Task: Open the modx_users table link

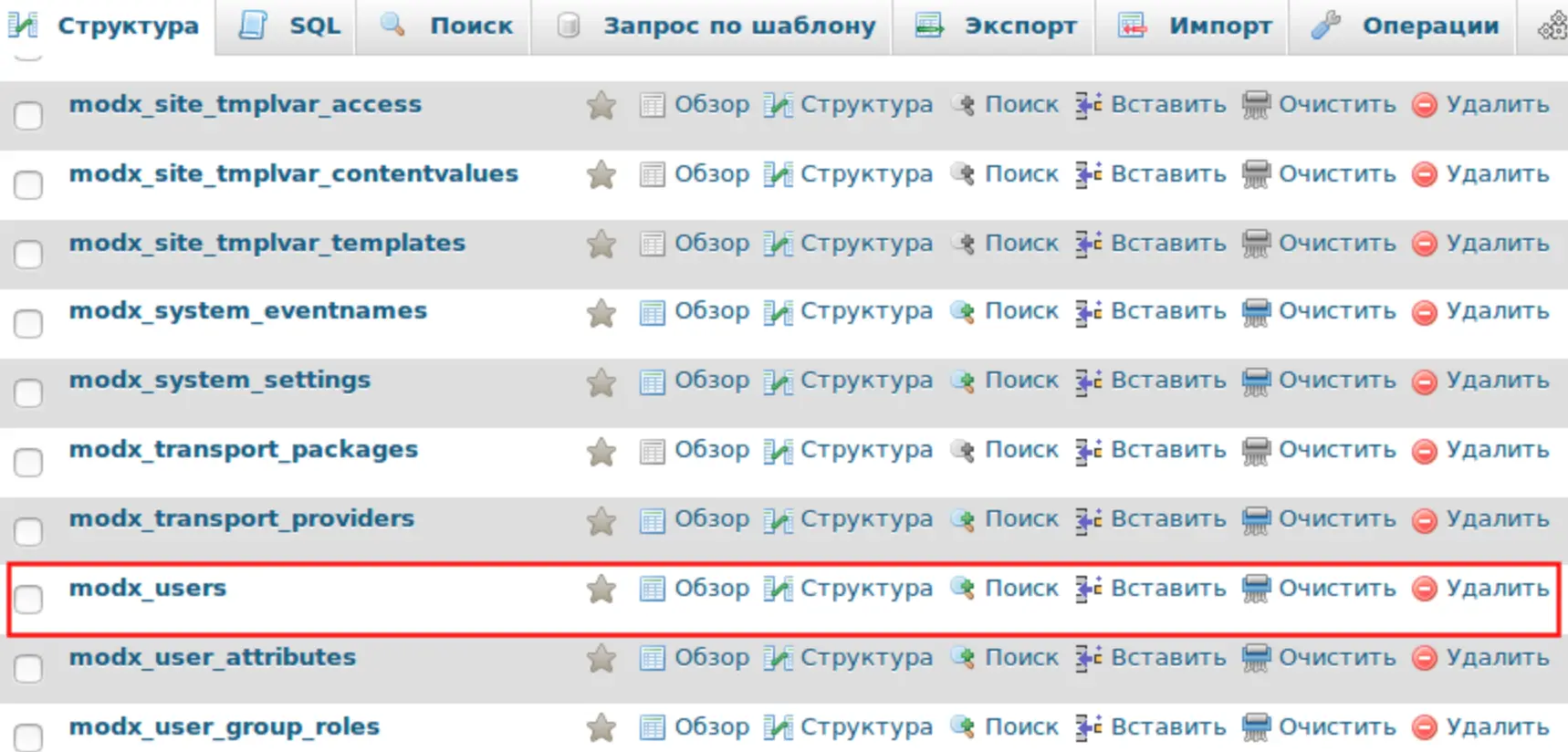Action: pos(148,588)
